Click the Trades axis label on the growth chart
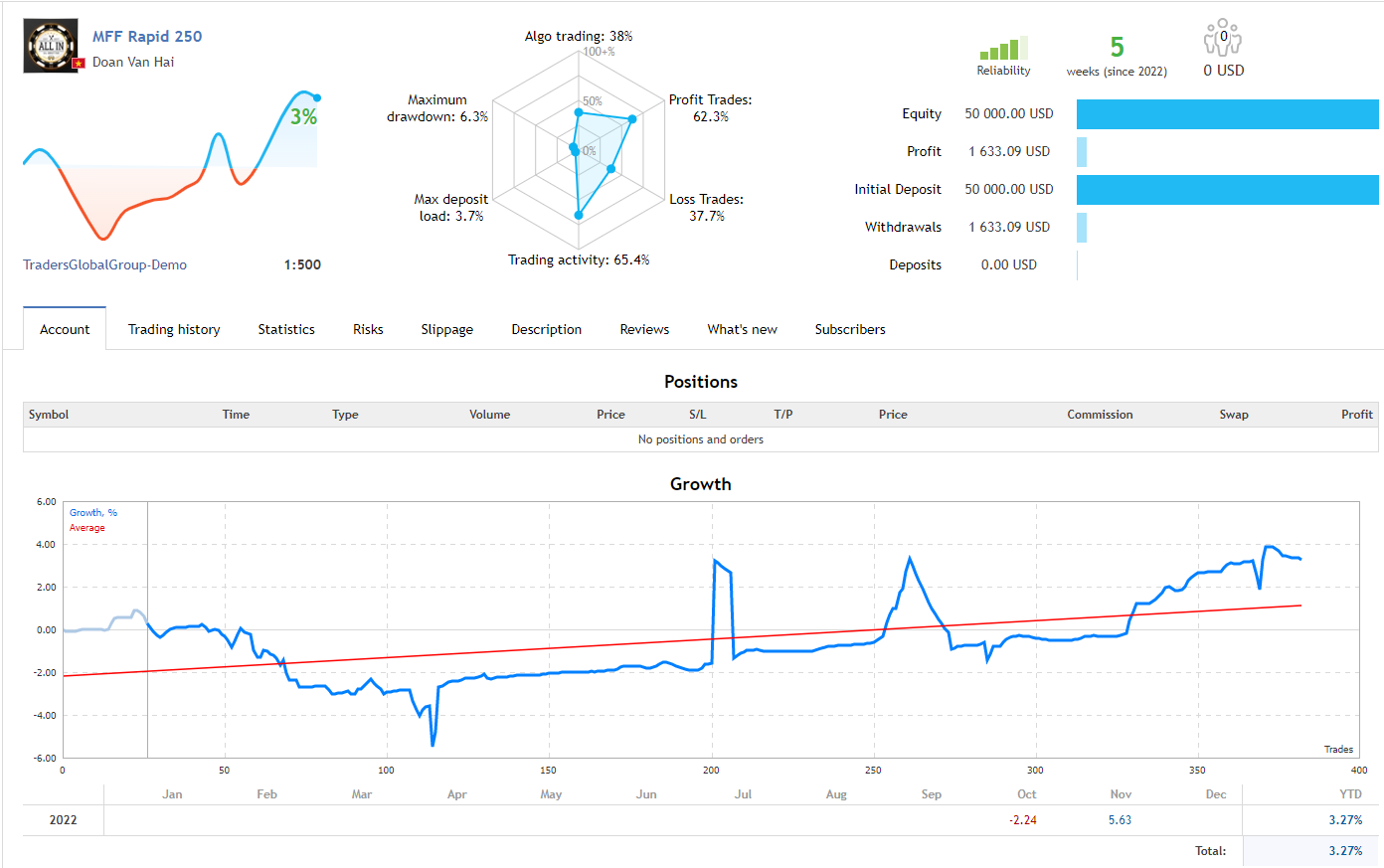The width and height of the screenshot is (1384, 868). click(1338, 750)
